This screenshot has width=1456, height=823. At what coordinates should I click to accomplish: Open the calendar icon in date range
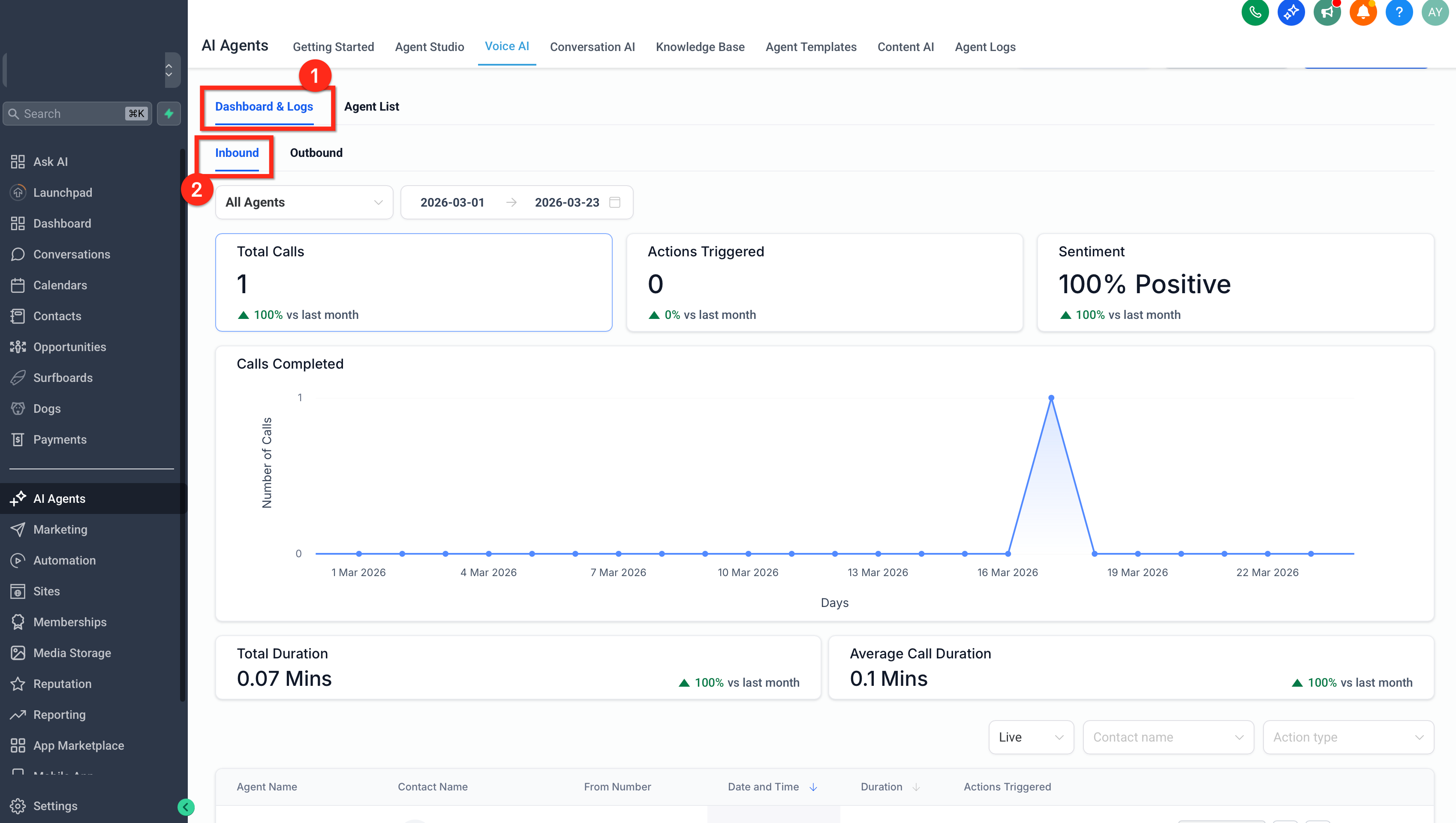tap(615, 202)
